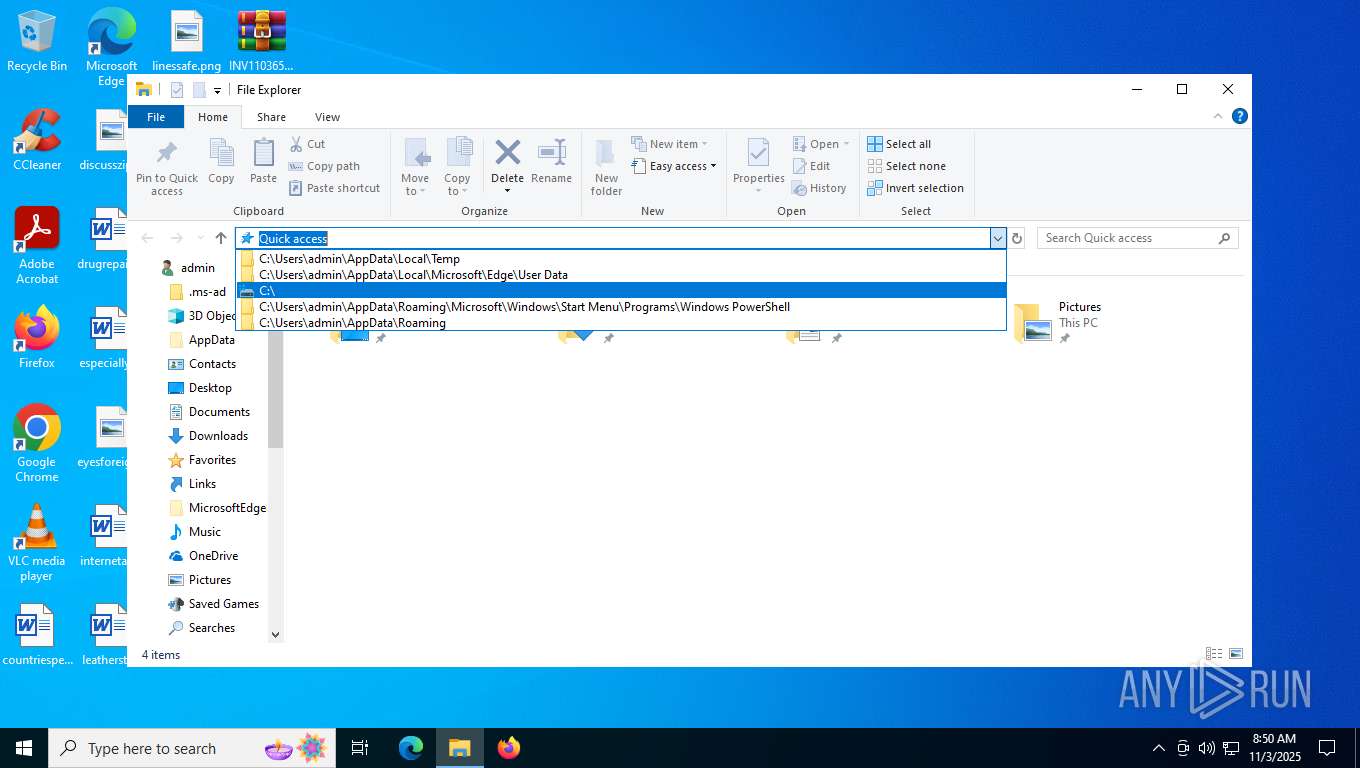
Task: Click the red Delete icon
Action: 507,153
